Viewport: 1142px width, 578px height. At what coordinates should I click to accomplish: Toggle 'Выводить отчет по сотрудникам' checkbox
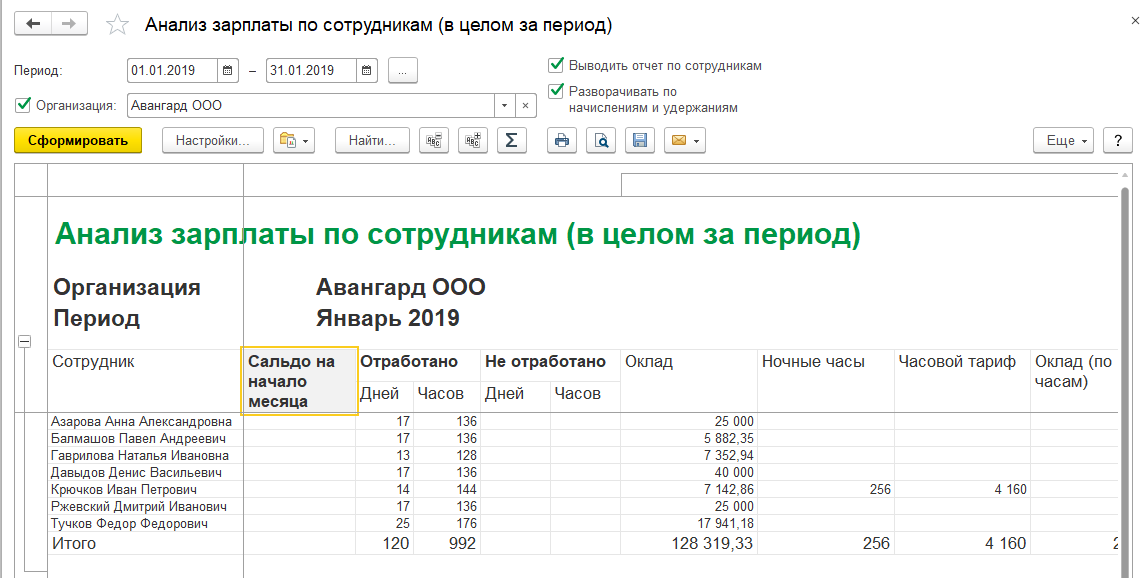[556, 65]
